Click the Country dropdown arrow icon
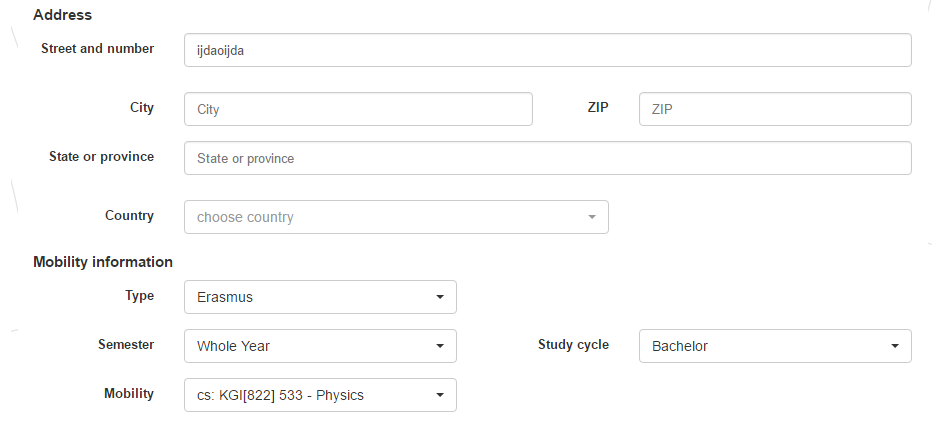The width and height of the screenshot is (932, 422). point(591,217)
